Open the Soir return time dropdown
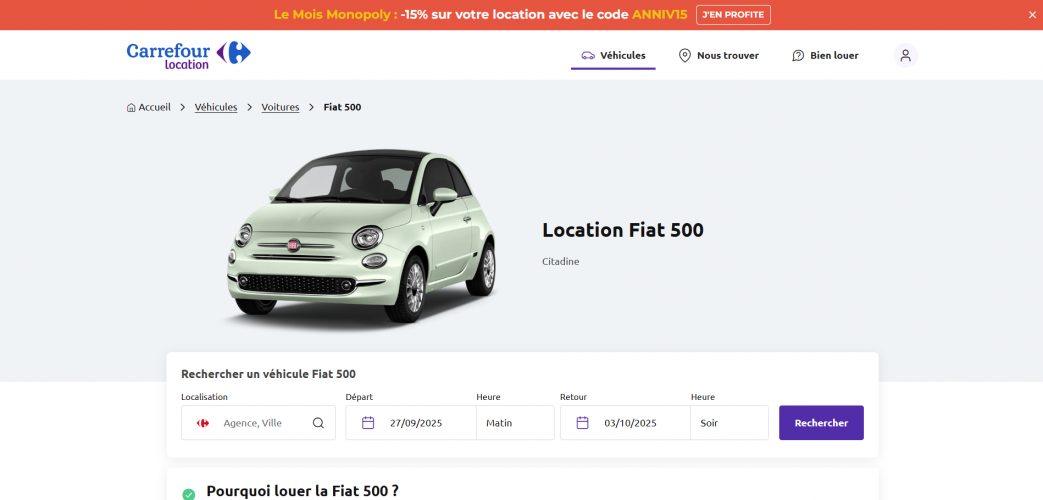Viewport: 1043px width, 500px height. 729,423
